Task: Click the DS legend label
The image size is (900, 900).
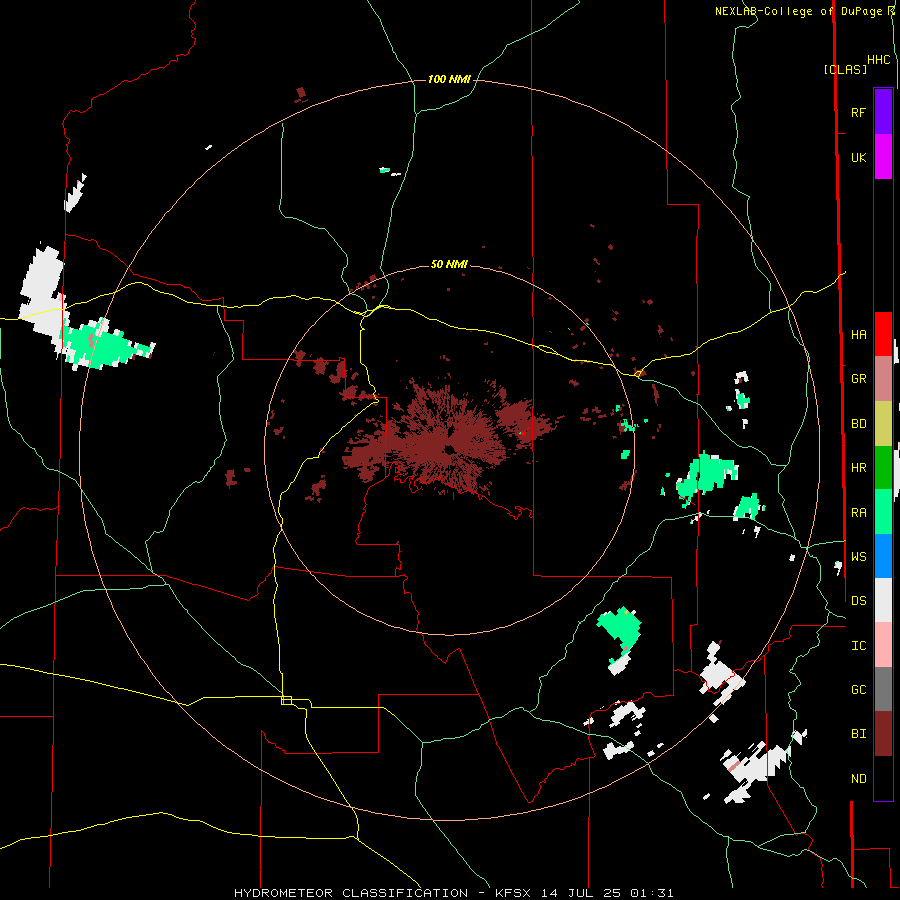Action: (x=858, y=601)
